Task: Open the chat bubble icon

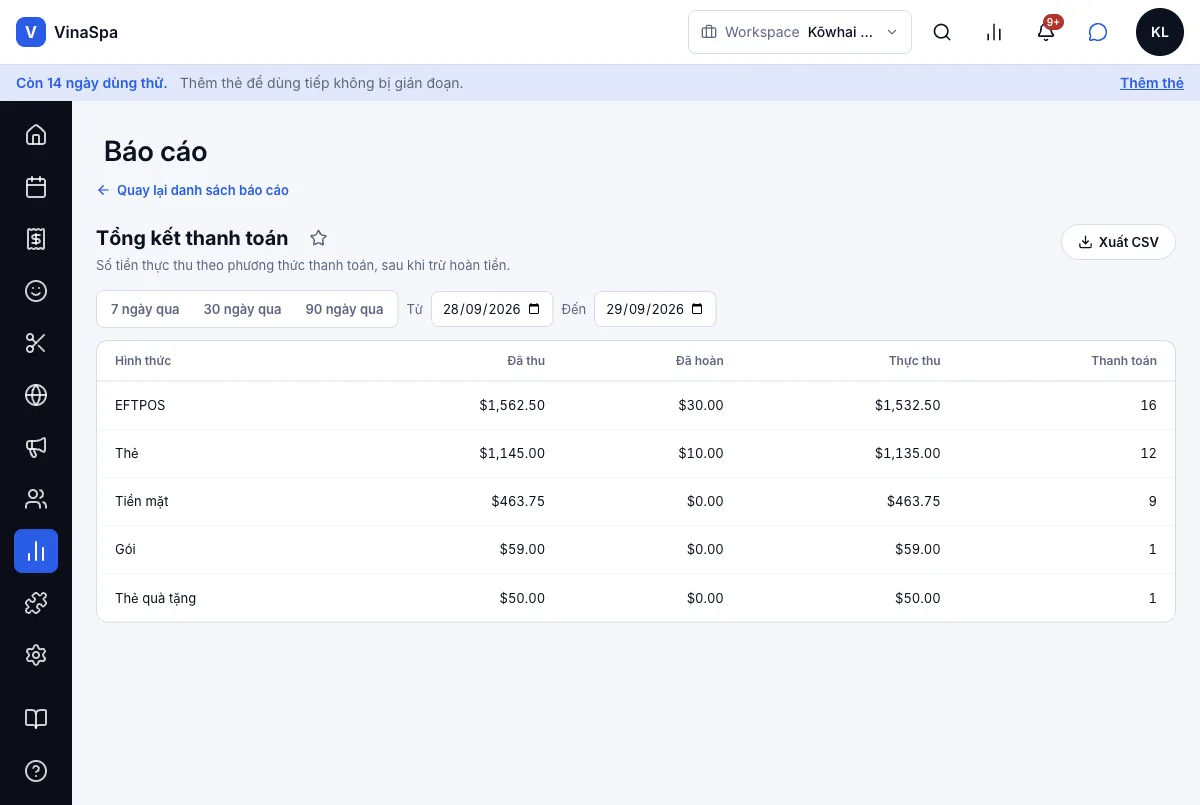Action: click(x=1098, y=32)
